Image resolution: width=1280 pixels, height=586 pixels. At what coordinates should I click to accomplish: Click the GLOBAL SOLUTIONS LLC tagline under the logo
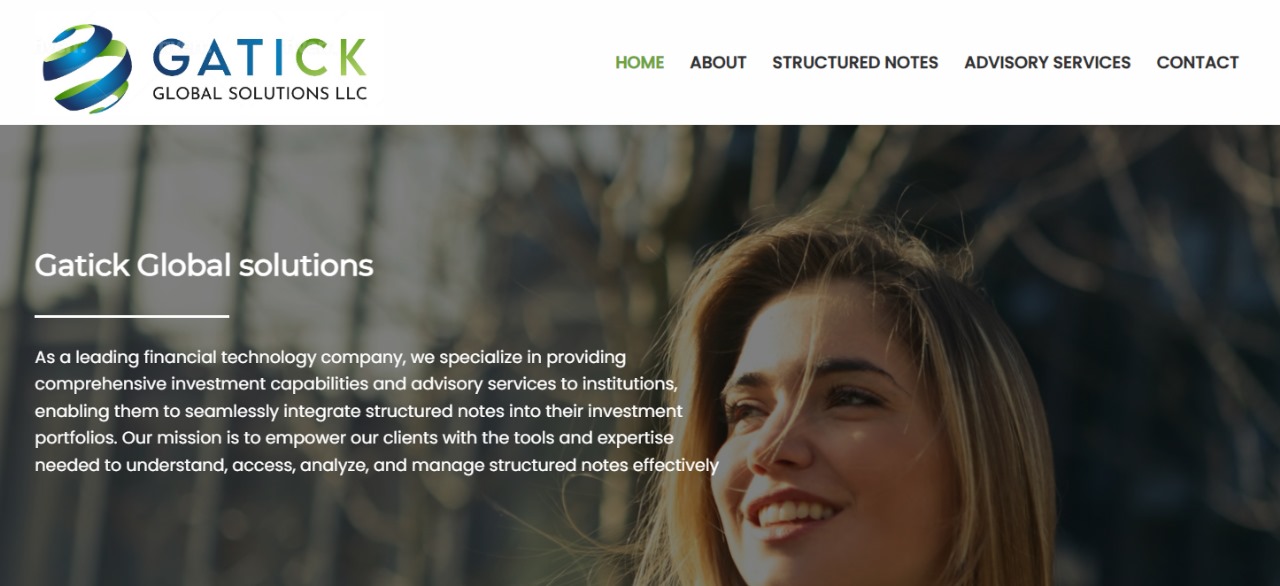click(259, 94)
